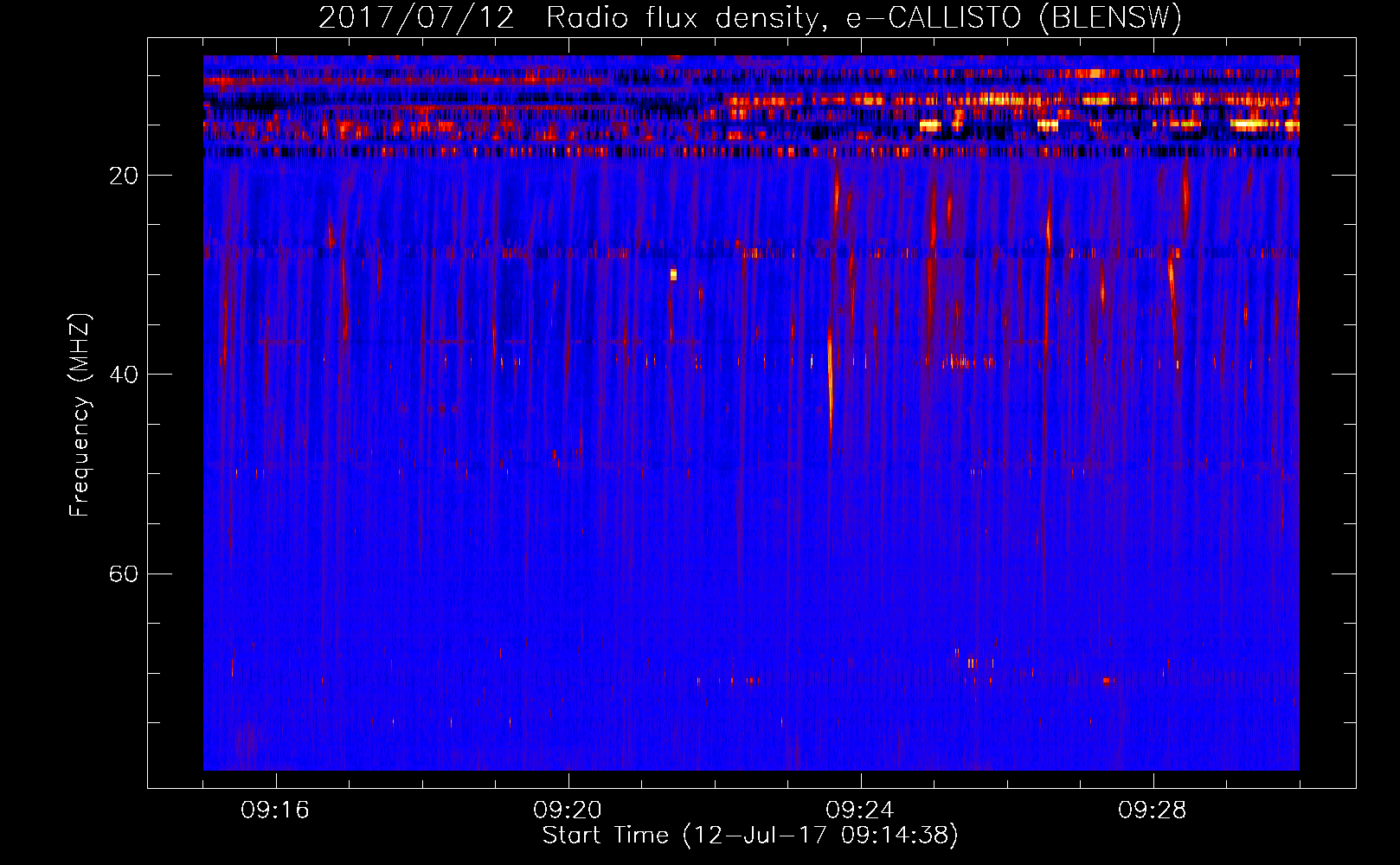Viewport: 1400px width, 865px height.
Task: Click the plot title '2017/07/12 Radio flux density, e-CALLISTO (BLENSW)'
Action: tap(750, 17)
